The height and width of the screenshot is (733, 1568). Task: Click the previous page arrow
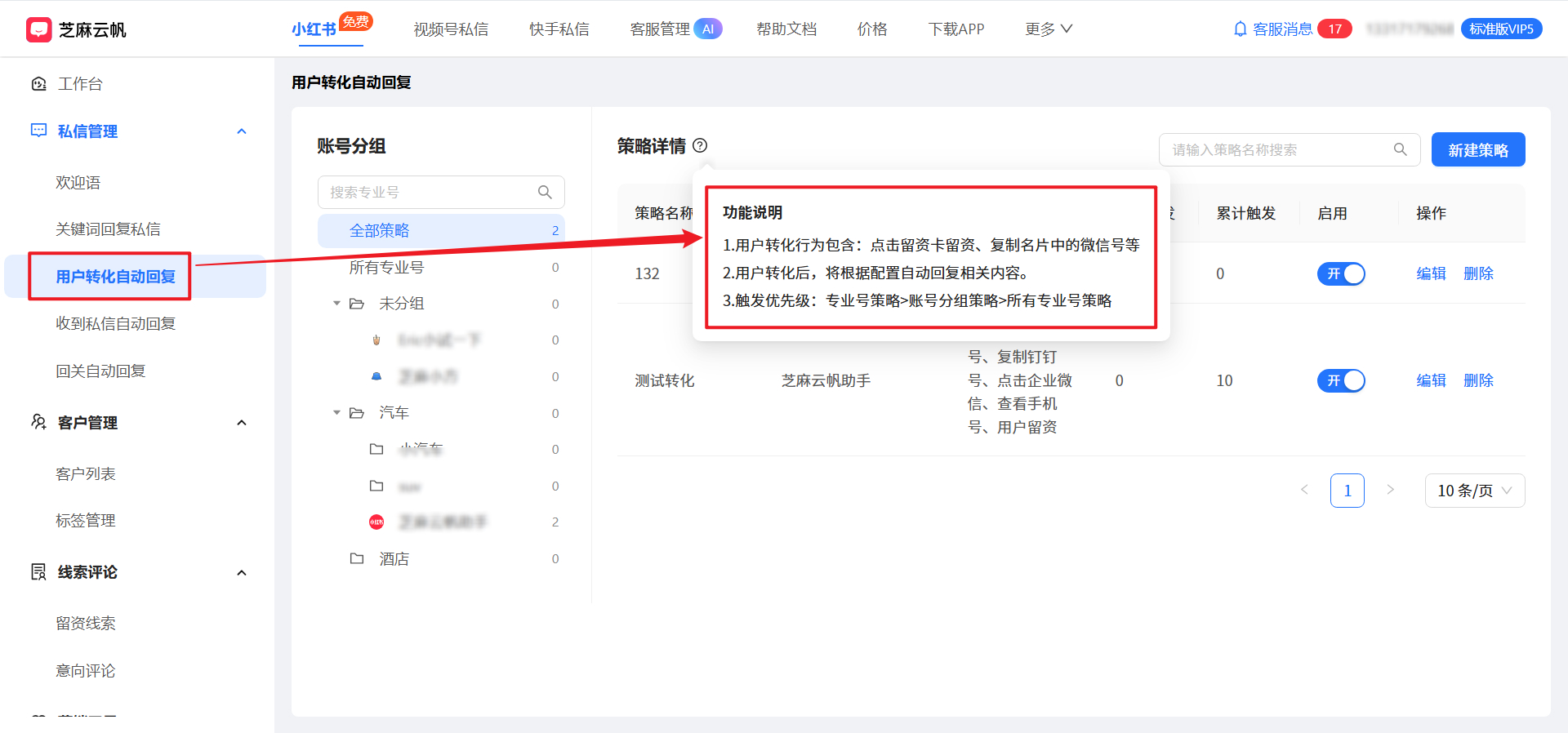coord(1304,491)
